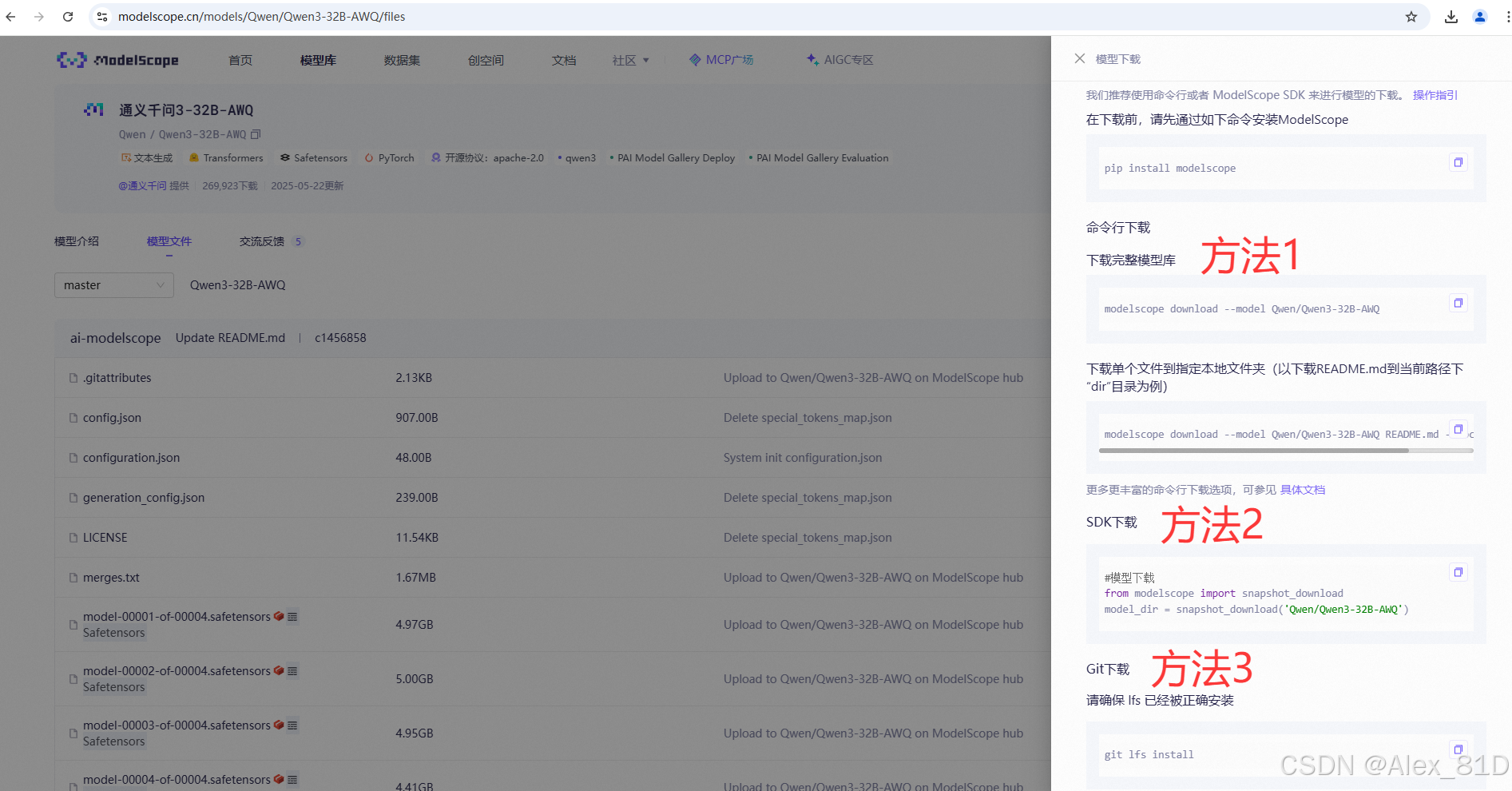Open model-00003-of-00004.safetensors file
1512x791 pixels.
point(177,725)
